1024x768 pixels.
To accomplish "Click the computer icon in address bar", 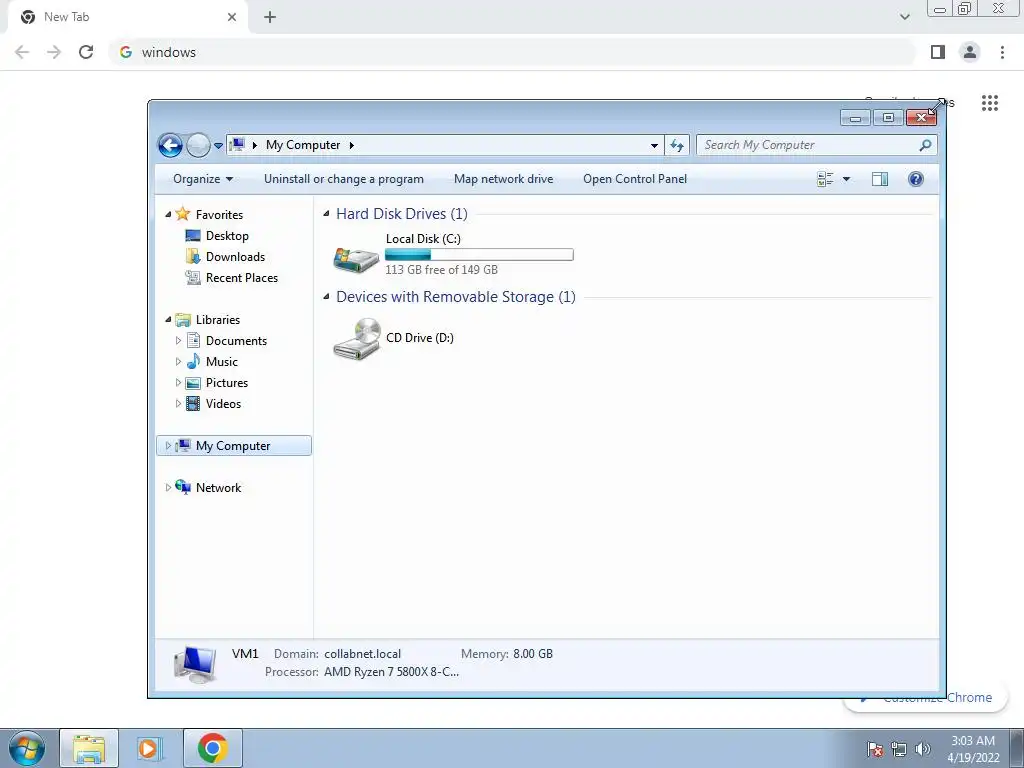I will (x=238, y=144).
